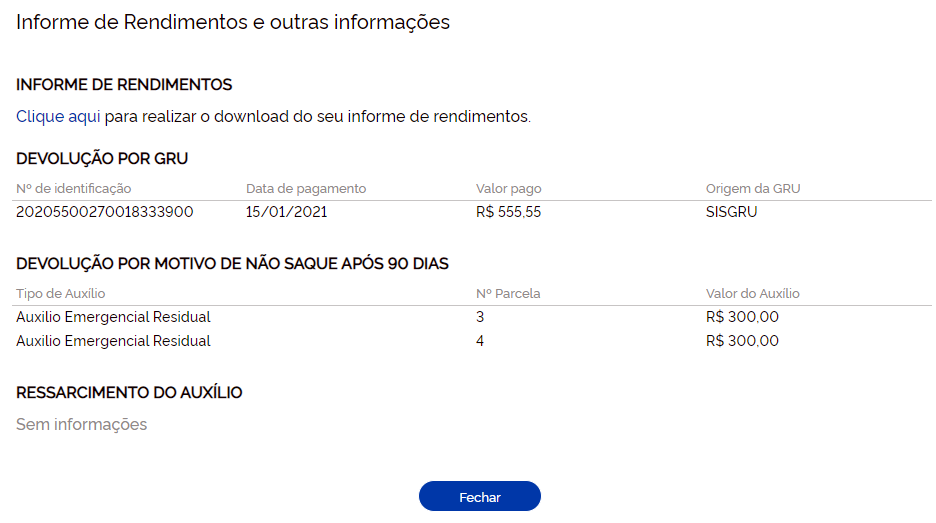
Task: Click the "Valor pago" column header
Action: click(x=509, y=188)
